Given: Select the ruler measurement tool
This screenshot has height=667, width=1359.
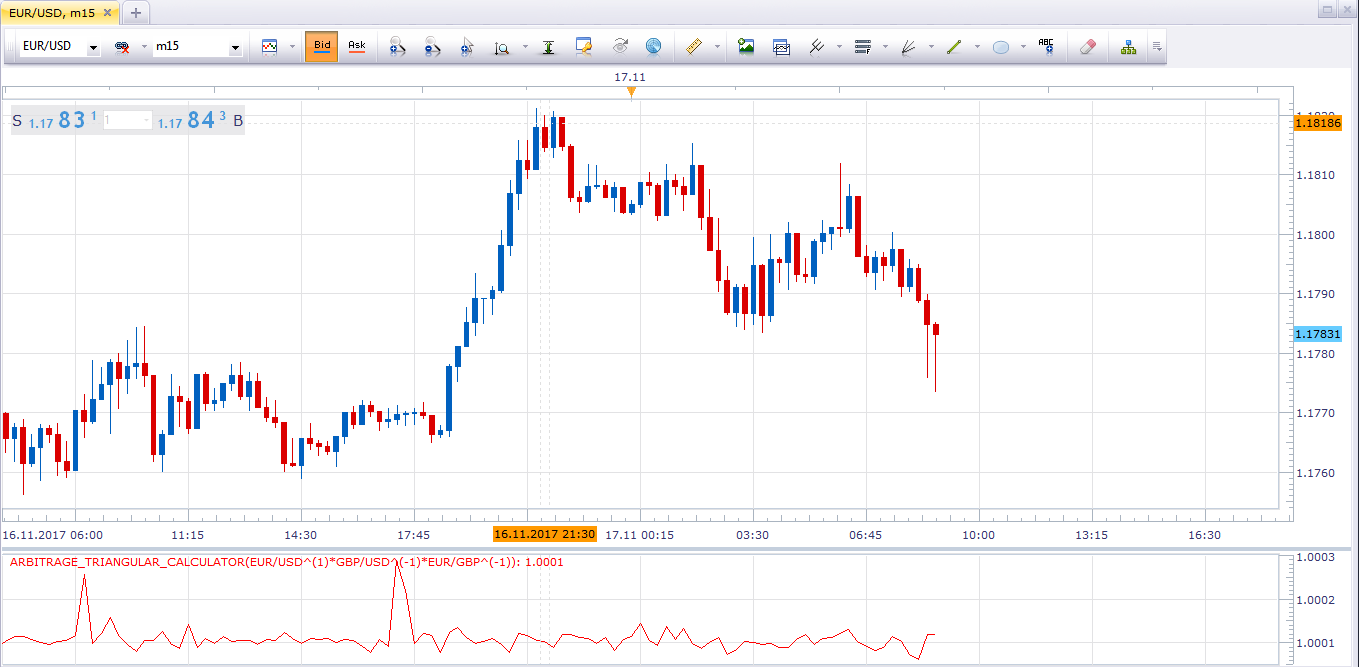Looking at the screenshot, I should pyautogui.click(x=695, y=46).
